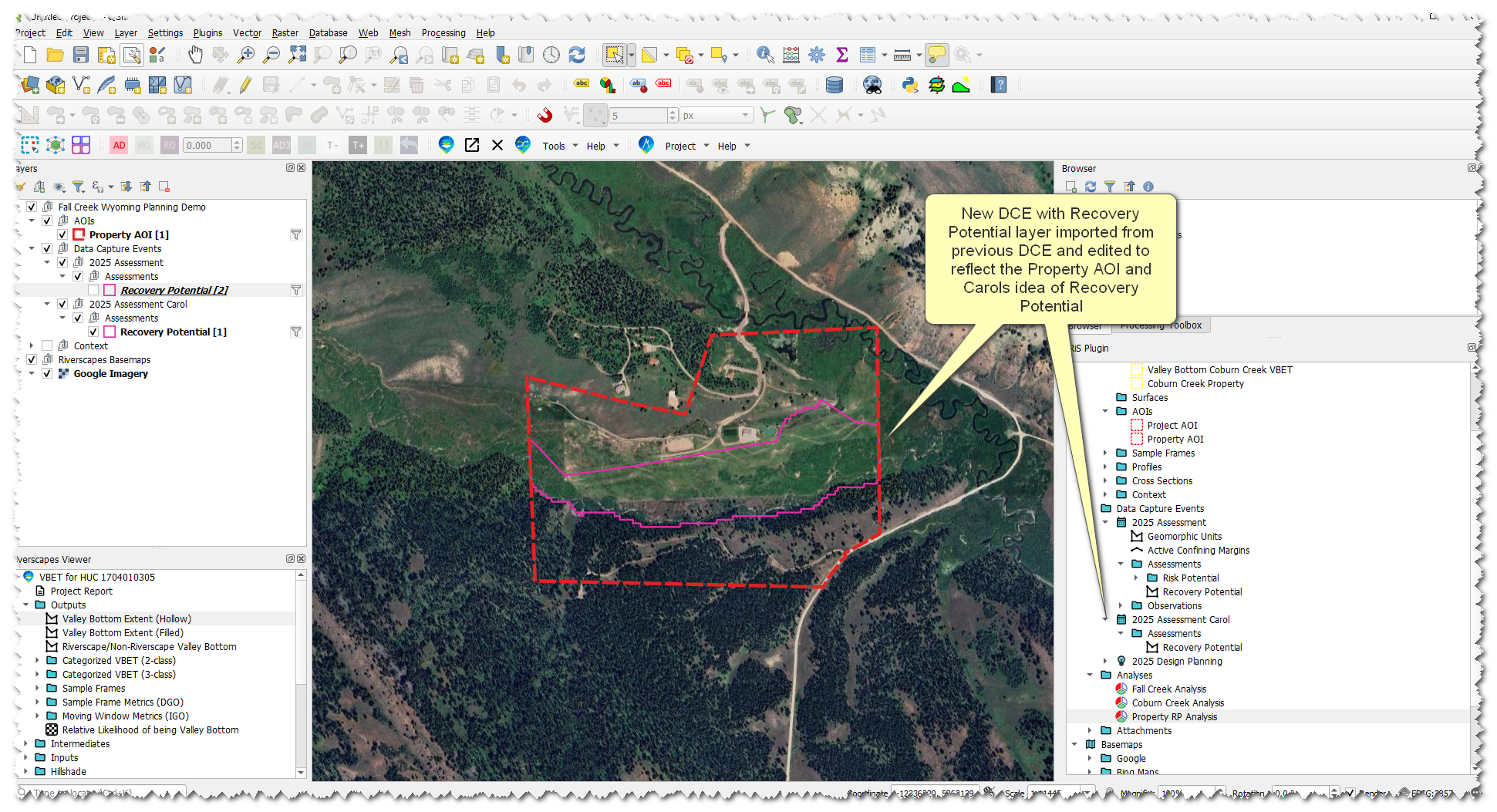Screen dimensions: 1497x812
Task: Expand Categorized VBET (2-class) folder
Action: (x=37, y=661)
